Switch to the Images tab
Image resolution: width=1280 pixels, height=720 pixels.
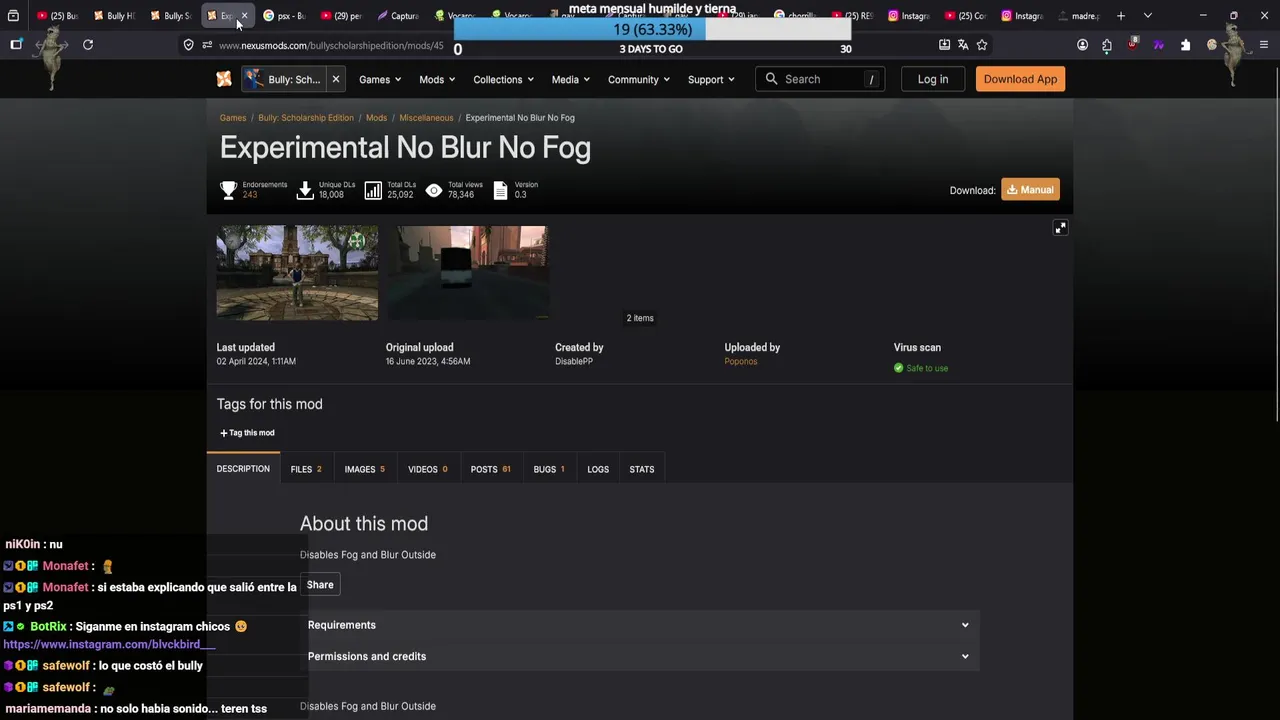pyautogui.click(x=364, y=469)
